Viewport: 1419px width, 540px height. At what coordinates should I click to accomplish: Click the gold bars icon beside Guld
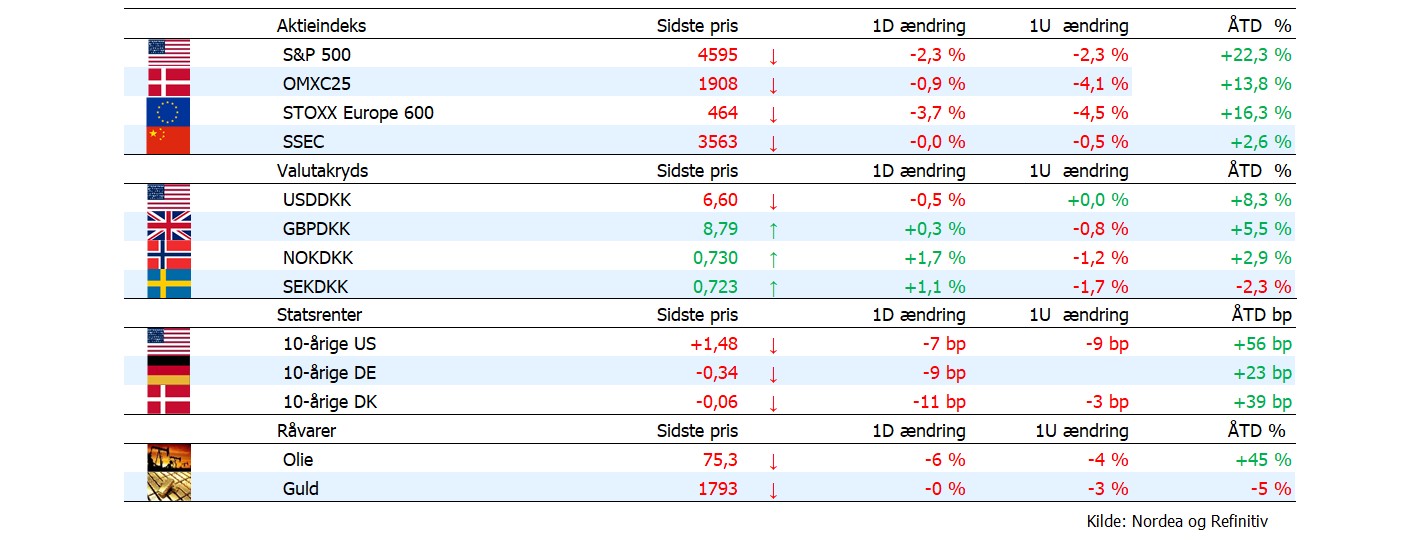[168, 487]
